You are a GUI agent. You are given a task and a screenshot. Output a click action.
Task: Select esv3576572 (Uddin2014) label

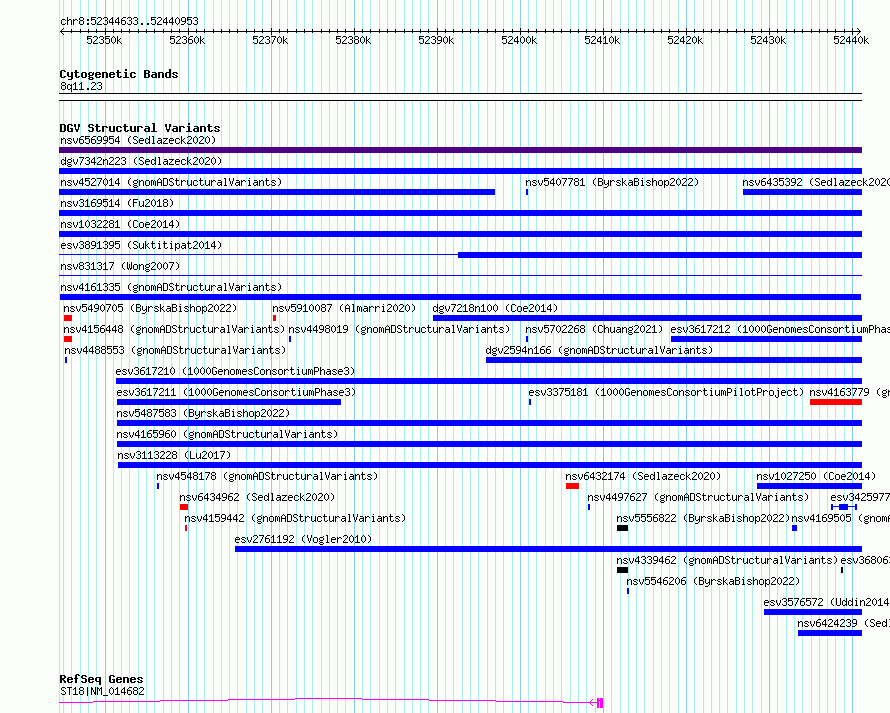click(826, 602)
